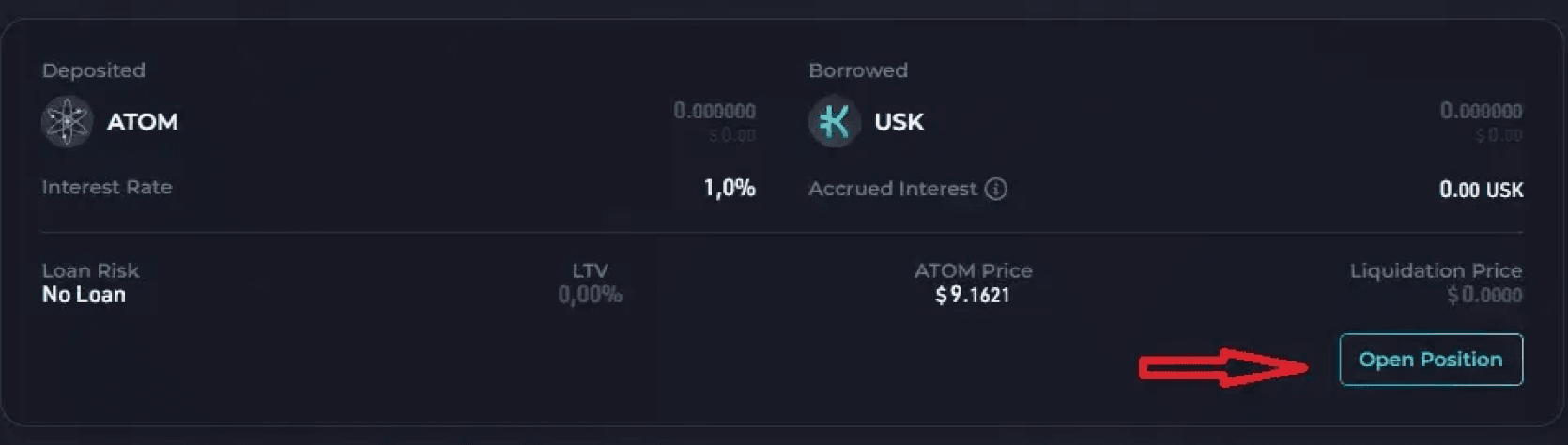
Task: Click the red arrow pointing to Open Position
Action: point(1222,366)
